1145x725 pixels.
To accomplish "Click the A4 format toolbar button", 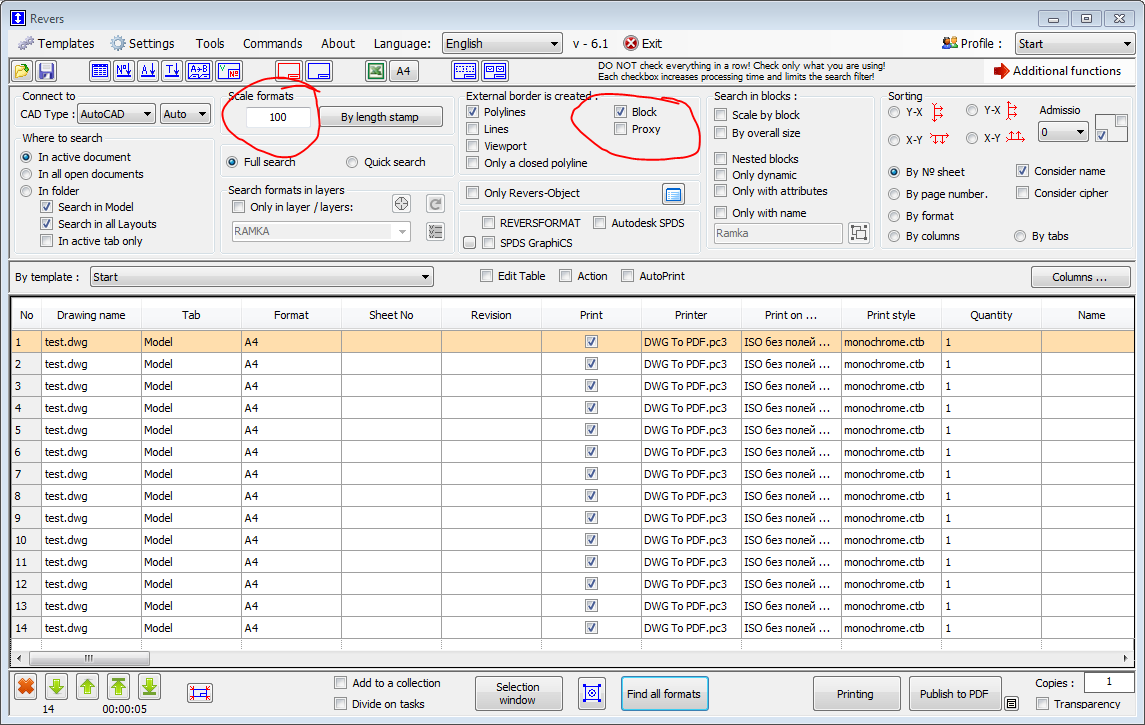I will 404,71.
